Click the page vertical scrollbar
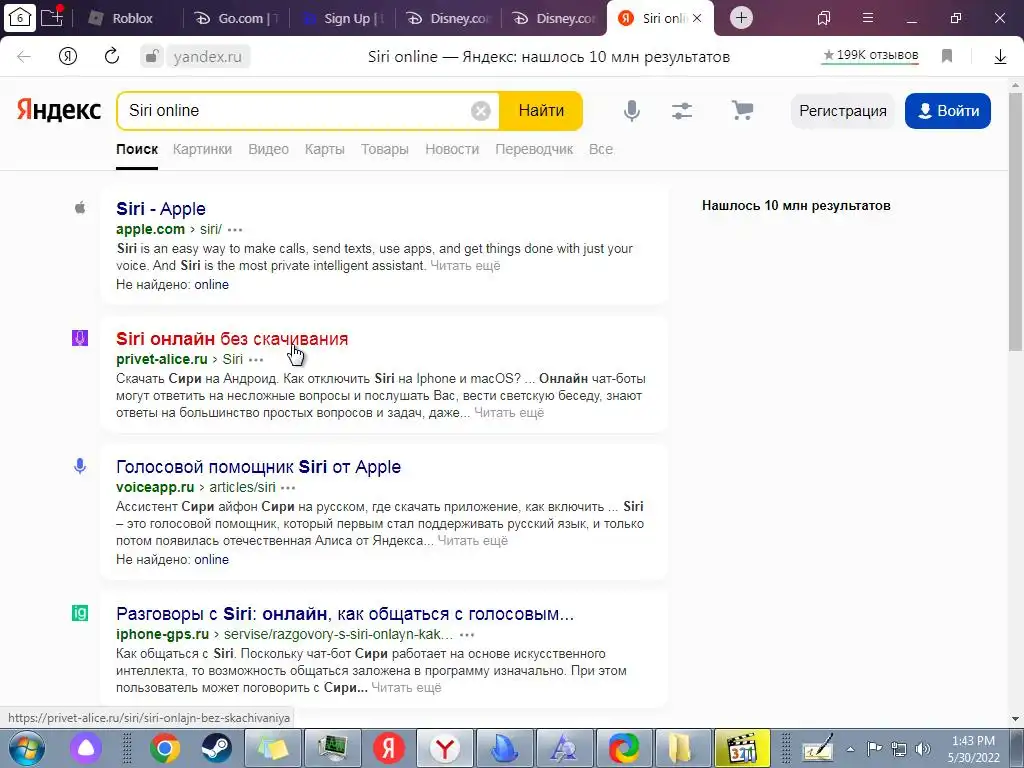 (x=1016, y=222)
